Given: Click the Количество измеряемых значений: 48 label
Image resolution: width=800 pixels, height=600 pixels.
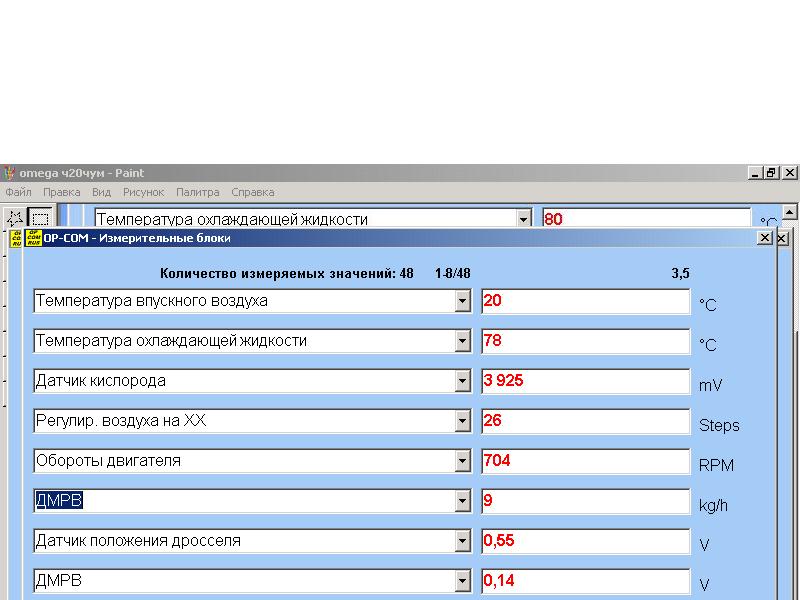Looking at the screenshot, I should tap(287, 273).
